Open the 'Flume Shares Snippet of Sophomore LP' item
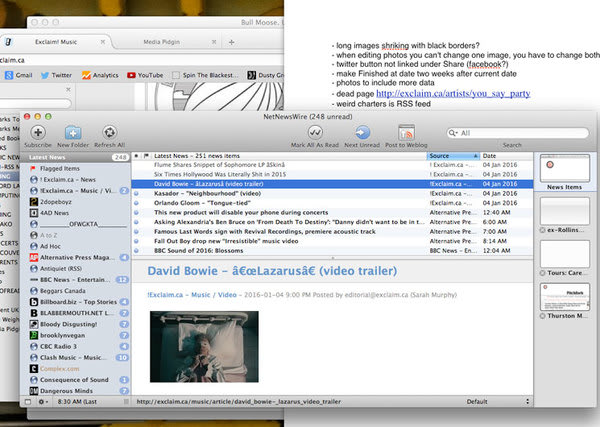This screenshot has width=600, height=427. click(x=332, y=165)
